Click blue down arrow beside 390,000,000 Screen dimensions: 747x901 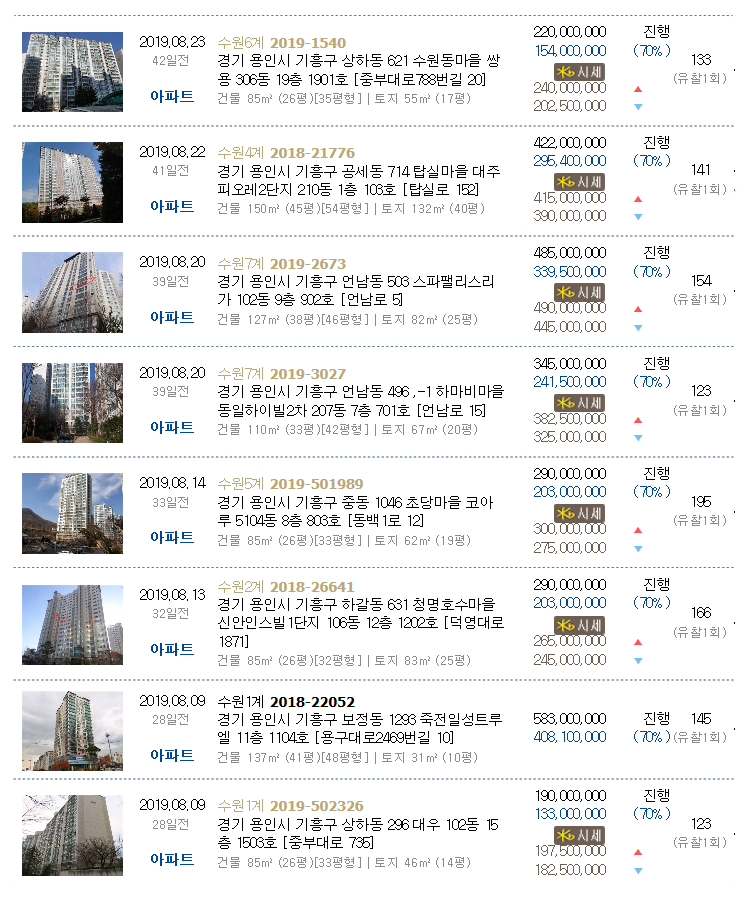638,217
